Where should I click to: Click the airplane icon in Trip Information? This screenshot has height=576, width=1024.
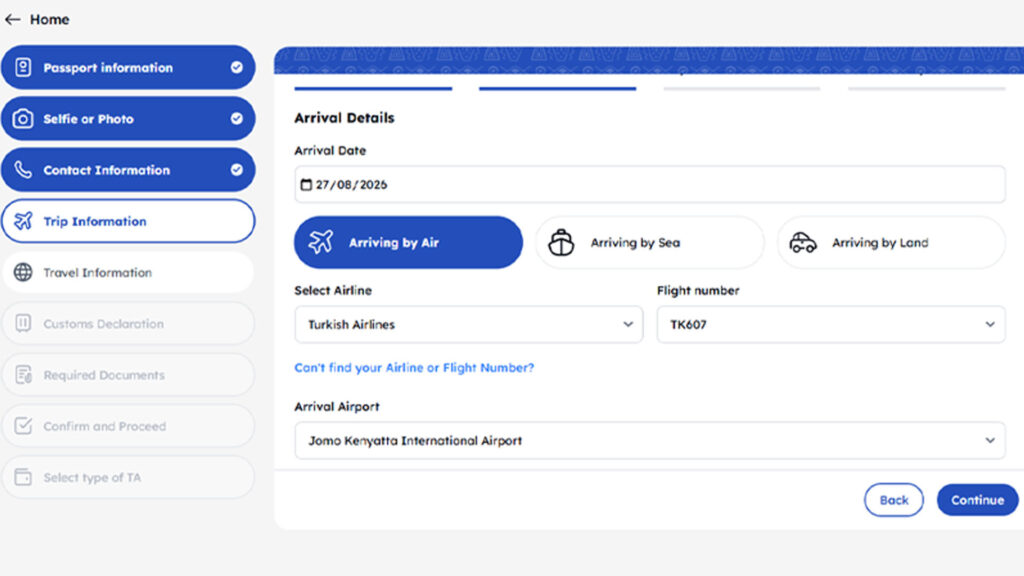pyautogui.click(x=23, y=221)
